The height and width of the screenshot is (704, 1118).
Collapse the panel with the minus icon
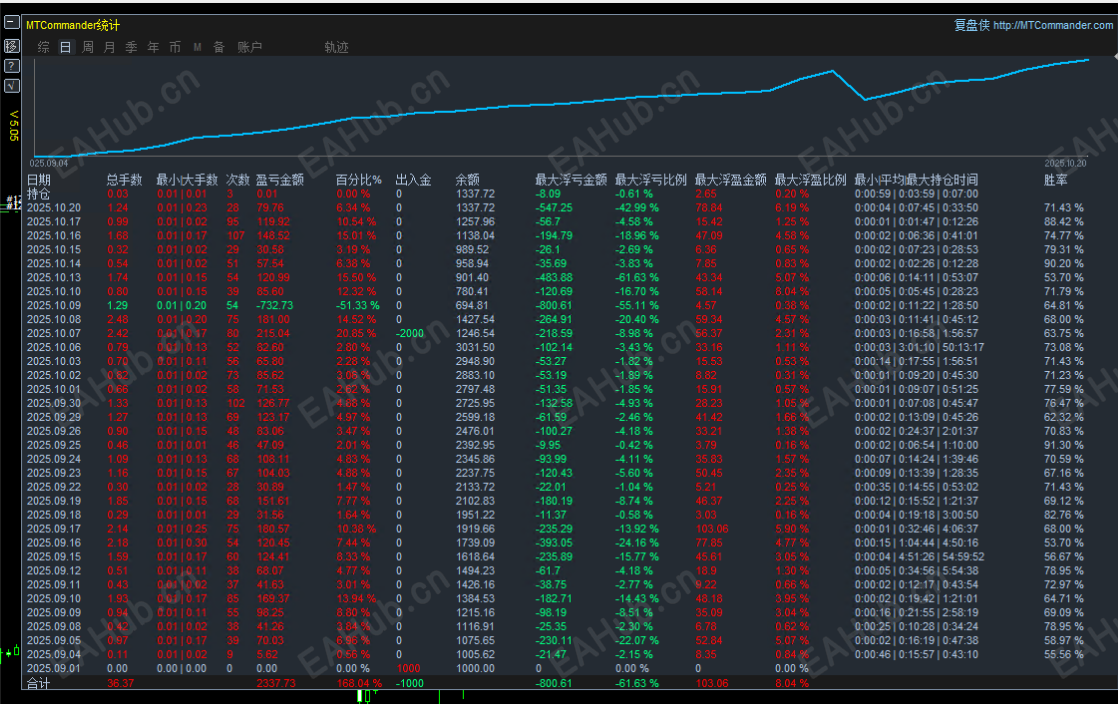[11, 23]
